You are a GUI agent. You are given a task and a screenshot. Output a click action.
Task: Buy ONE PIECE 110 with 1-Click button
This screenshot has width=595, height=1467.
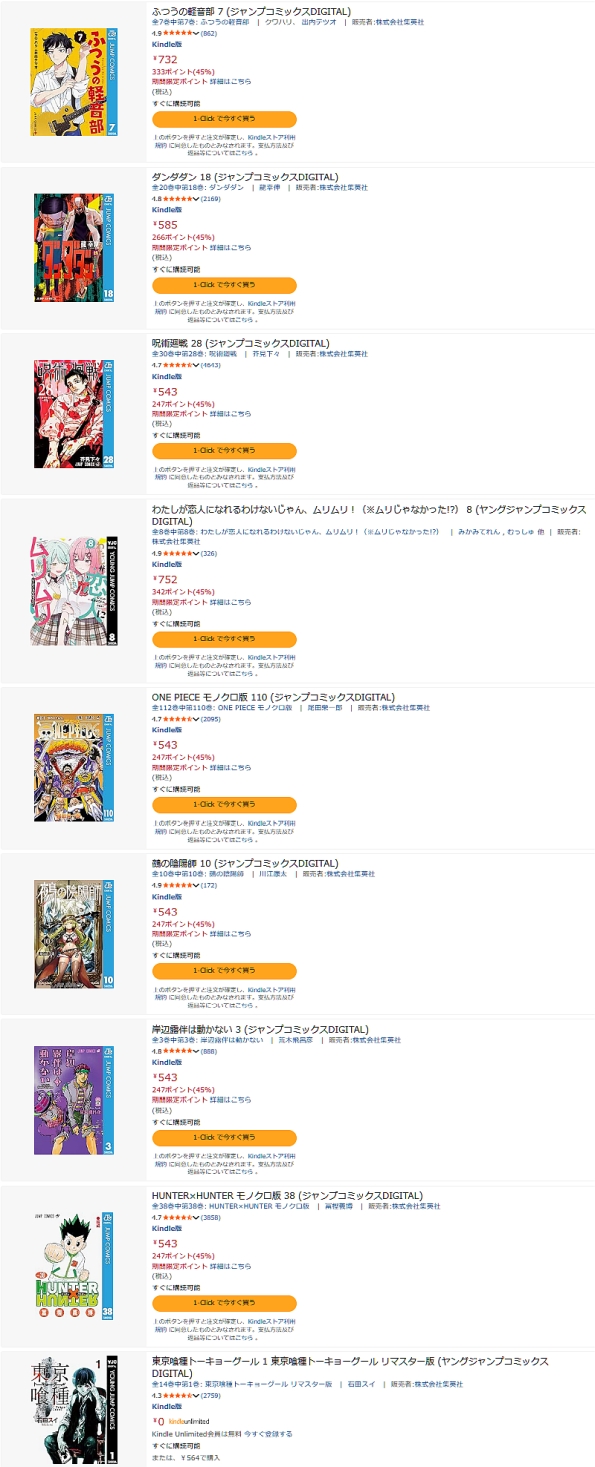click(x=224, y=804)
